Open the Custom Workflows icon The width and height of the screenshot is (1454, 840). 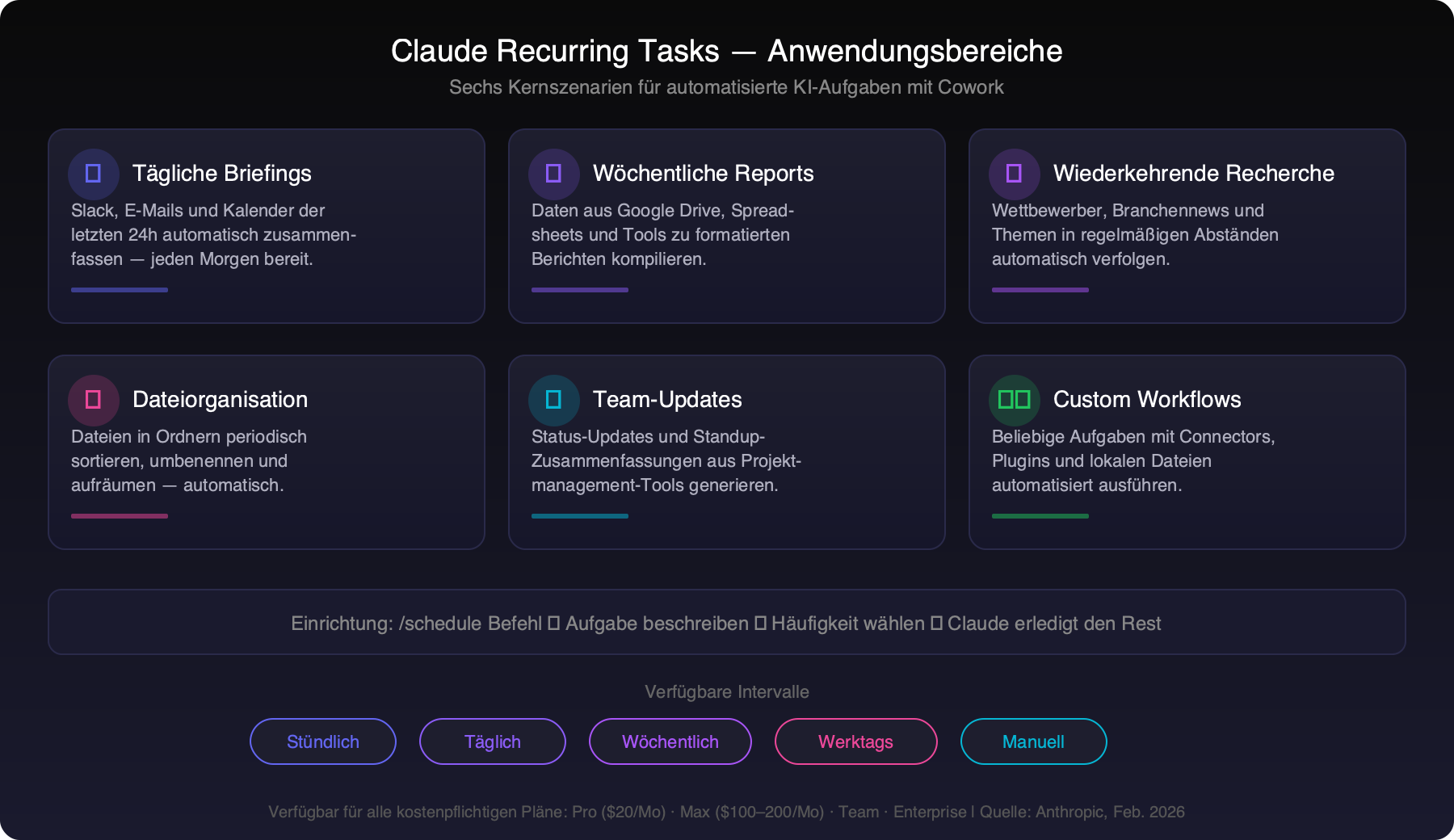pyautogui.click(x=1014, y=399)
